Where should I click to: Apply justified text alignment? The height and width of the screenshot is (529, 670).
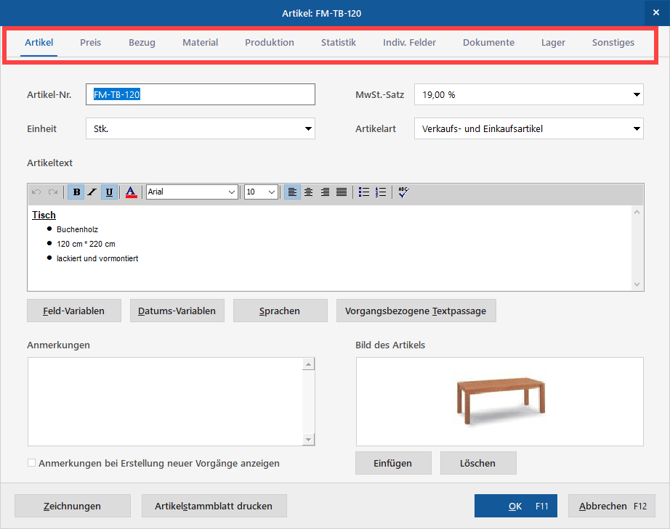(341, 192)
